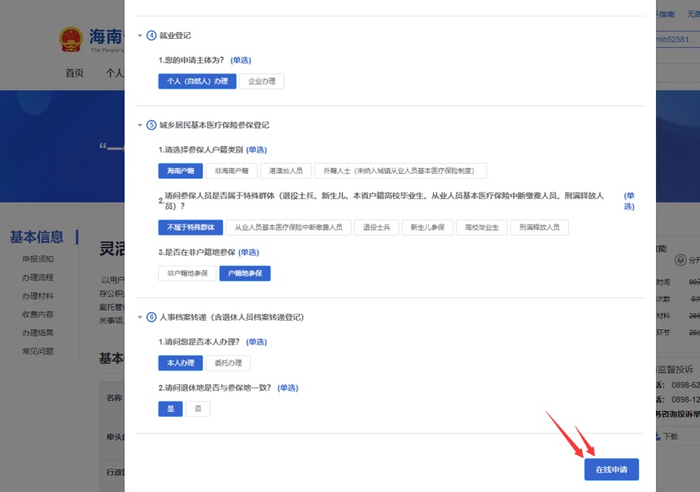Click the national emblem logo icon
700x492 pixels.
71,40
